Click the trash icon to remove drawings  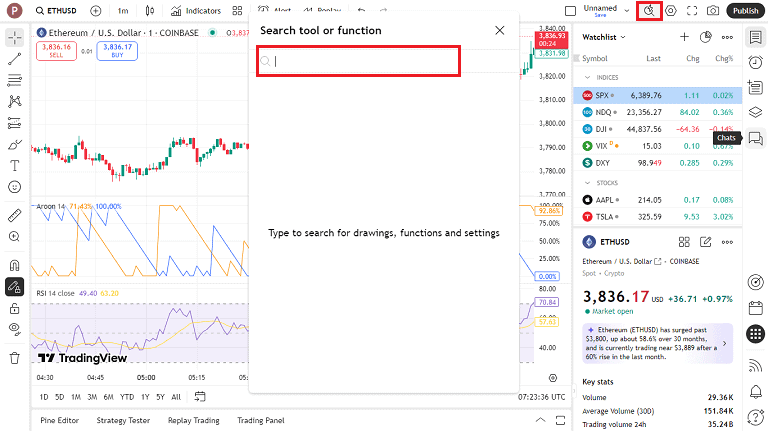15,357
